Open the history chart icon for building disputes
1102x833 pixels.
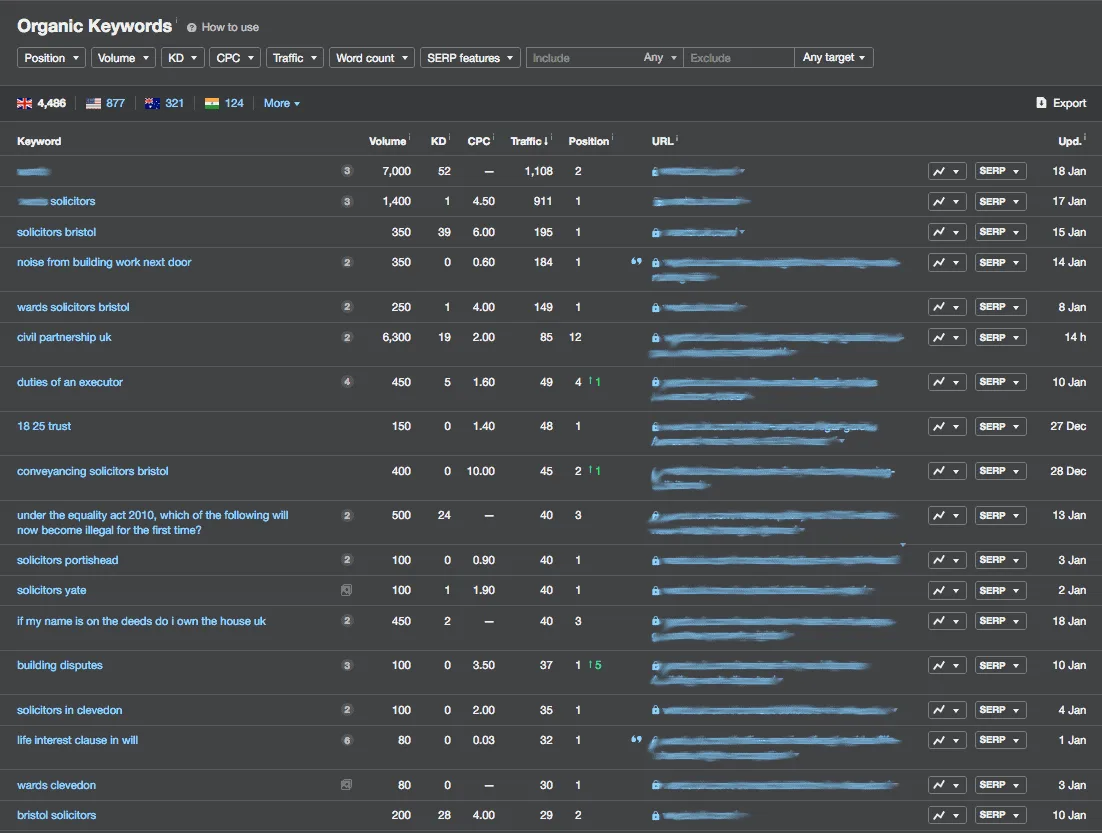click(947, 665)
